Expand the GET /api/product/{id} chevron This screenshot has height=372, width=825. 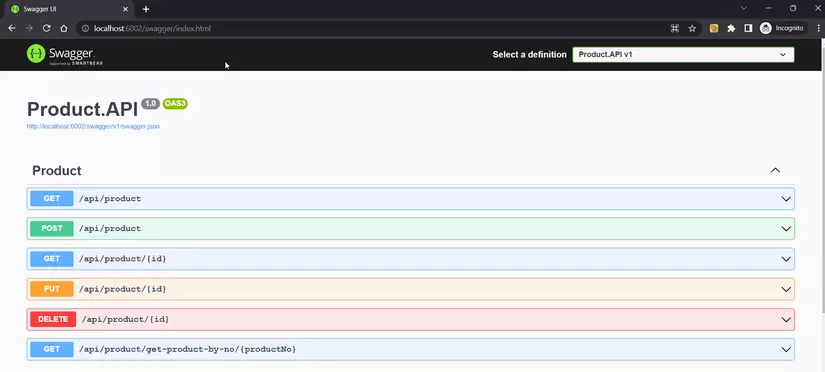(786, 259)
